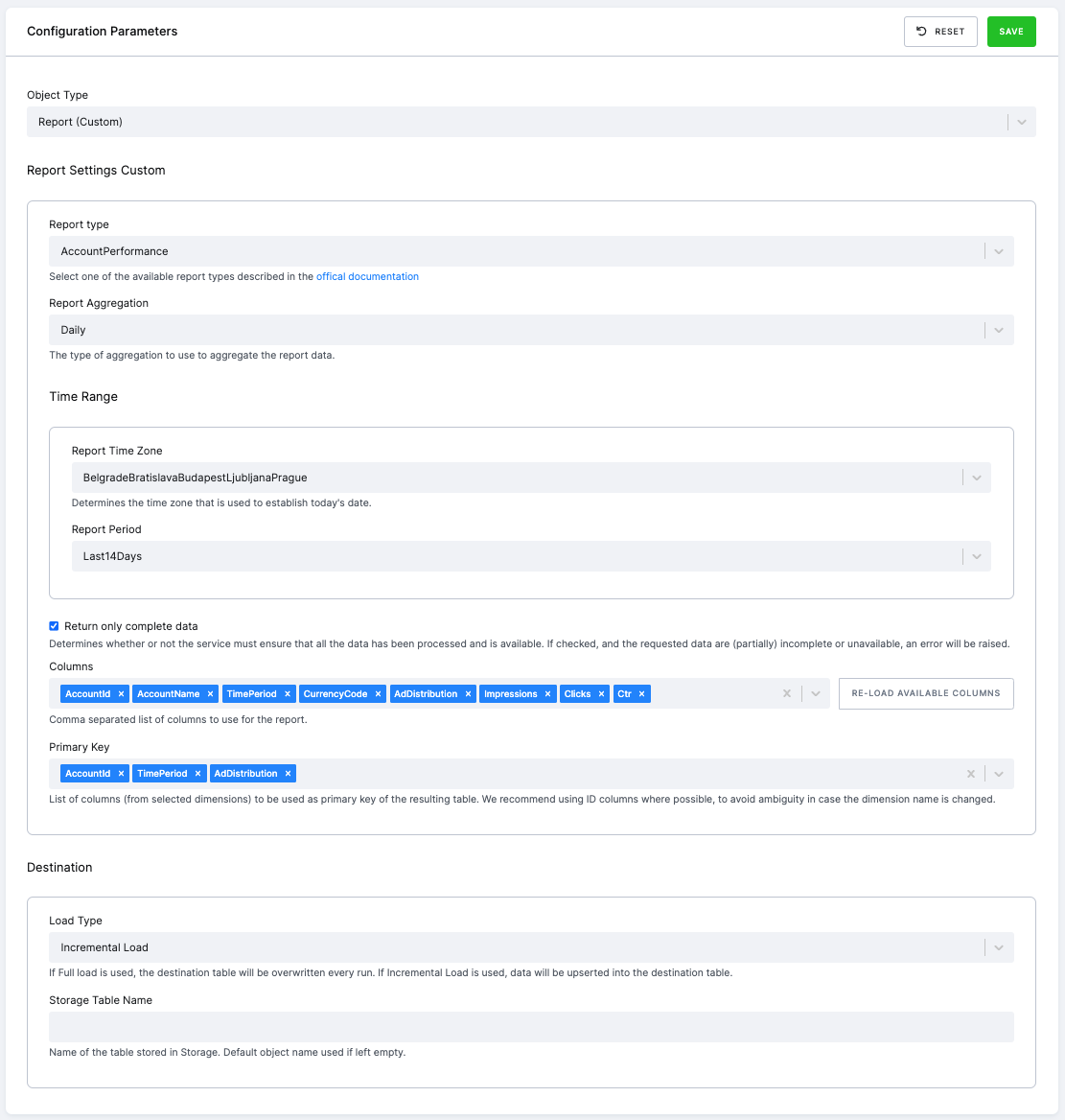Image resolution: width=1065 pixels, height=1120 pixels.
Task: Uncheck Return only complete data
Action: (54, 626)
